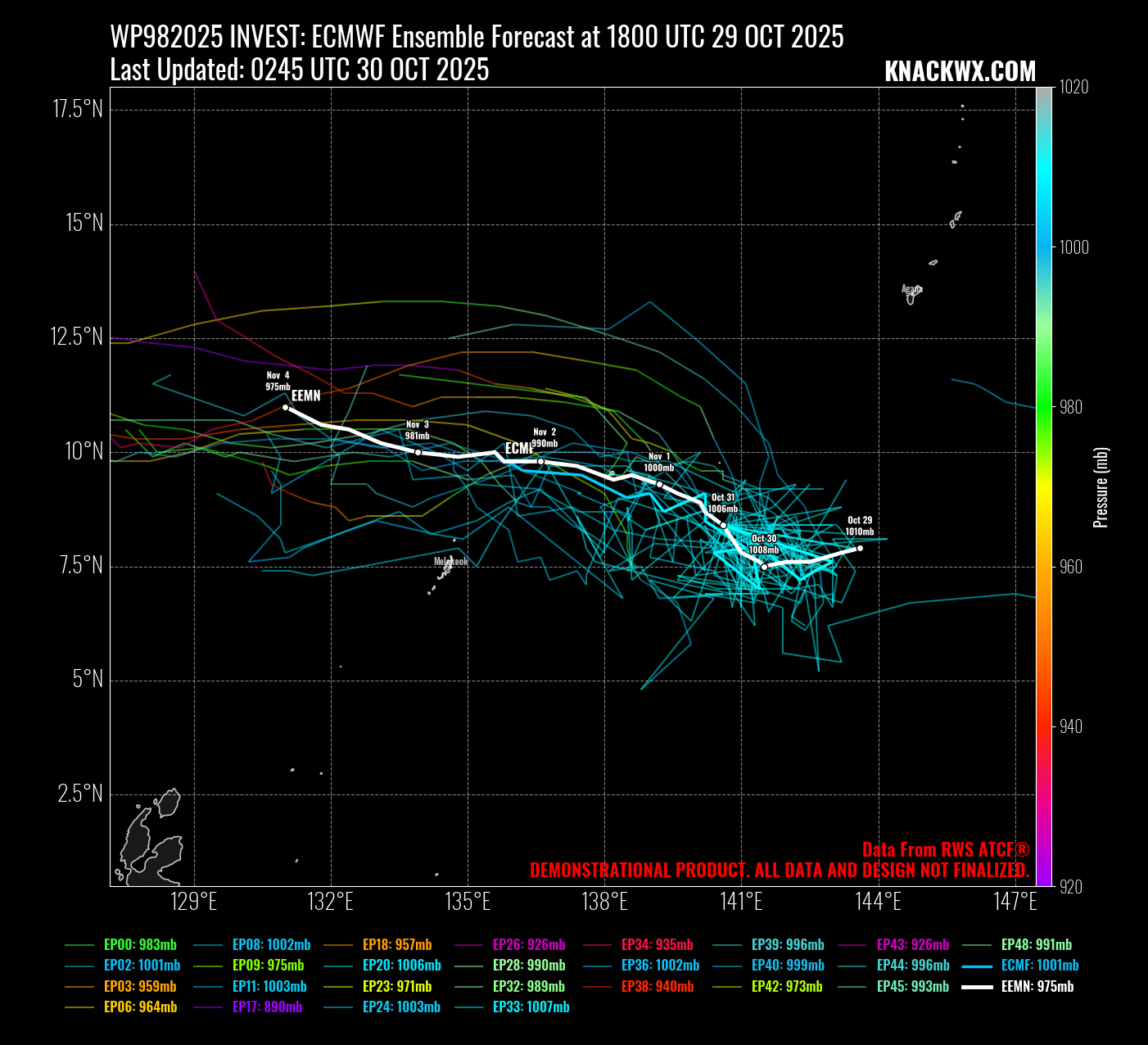Click the EP48: 991mb legend entry
1148x1045 pixels.
click(x=1036, y=945)
